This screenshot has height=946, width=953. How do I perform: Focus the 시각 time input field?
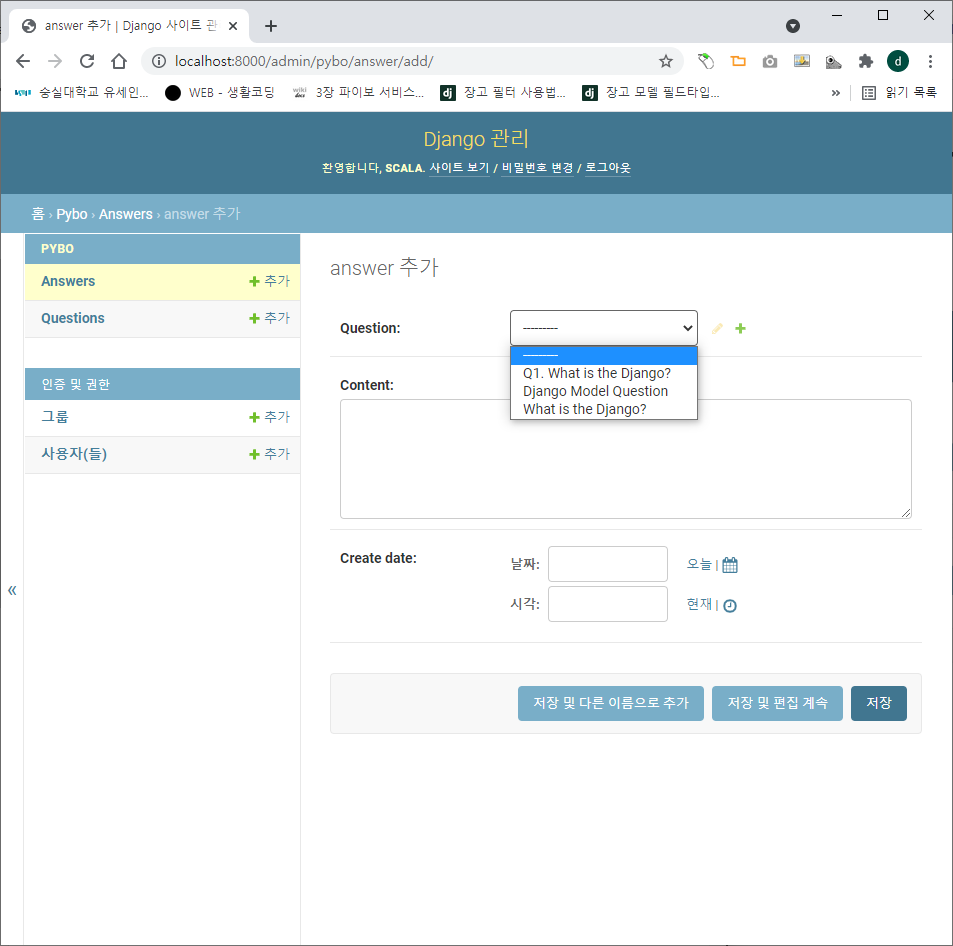[608, 604]
